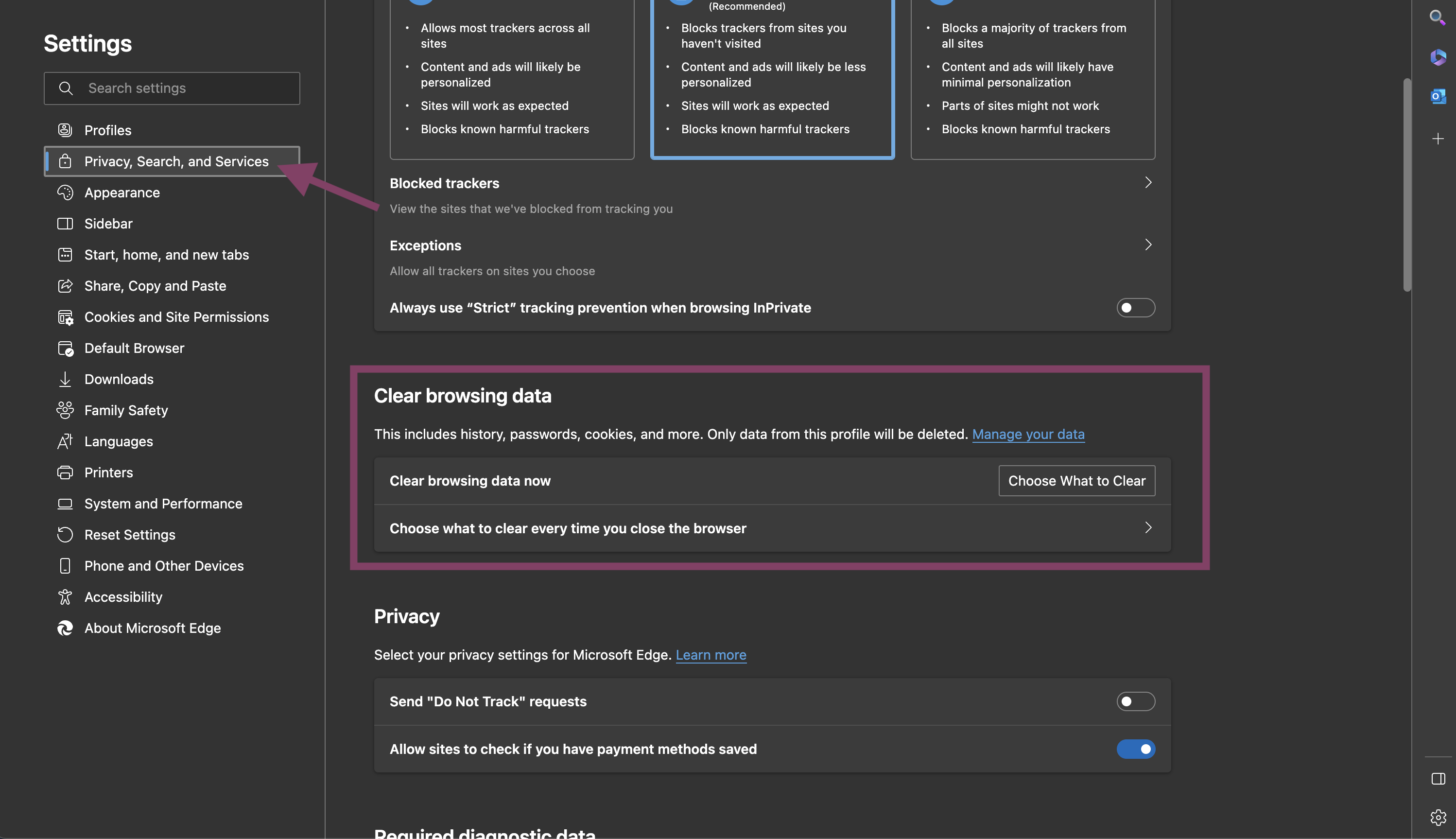Viewport: 1456px width, 839px height.
Task: Open Downloads settings page
Action: [x=172, y=379]
